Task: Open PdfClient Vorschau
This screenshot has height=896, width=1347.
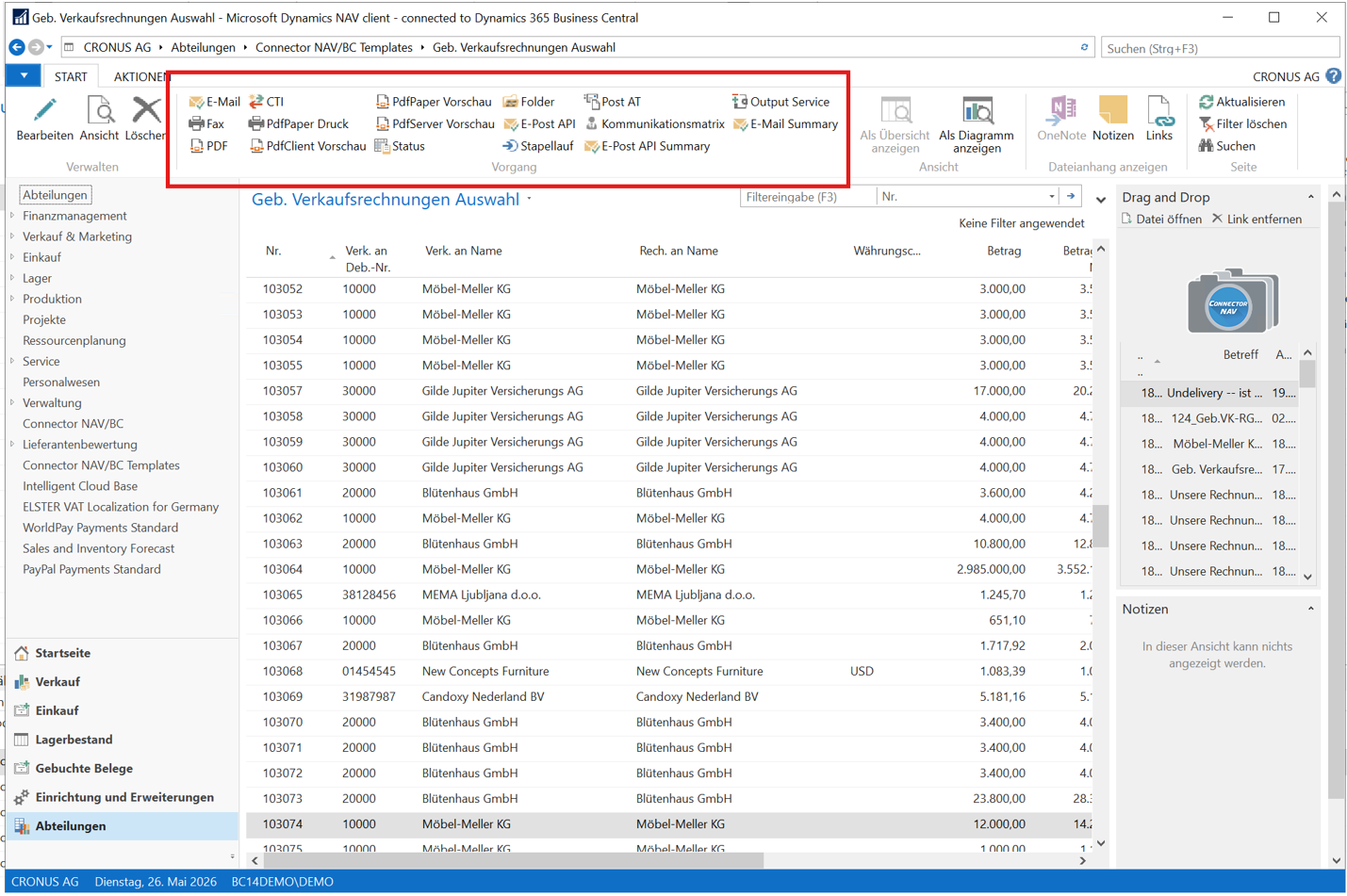Action: tap(308, 146)
